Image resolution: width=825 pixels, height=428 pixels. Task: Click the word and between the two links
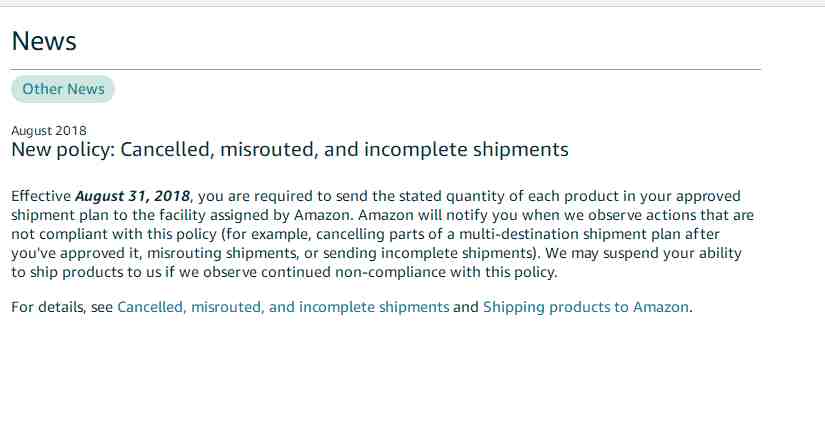coord(466,307)
